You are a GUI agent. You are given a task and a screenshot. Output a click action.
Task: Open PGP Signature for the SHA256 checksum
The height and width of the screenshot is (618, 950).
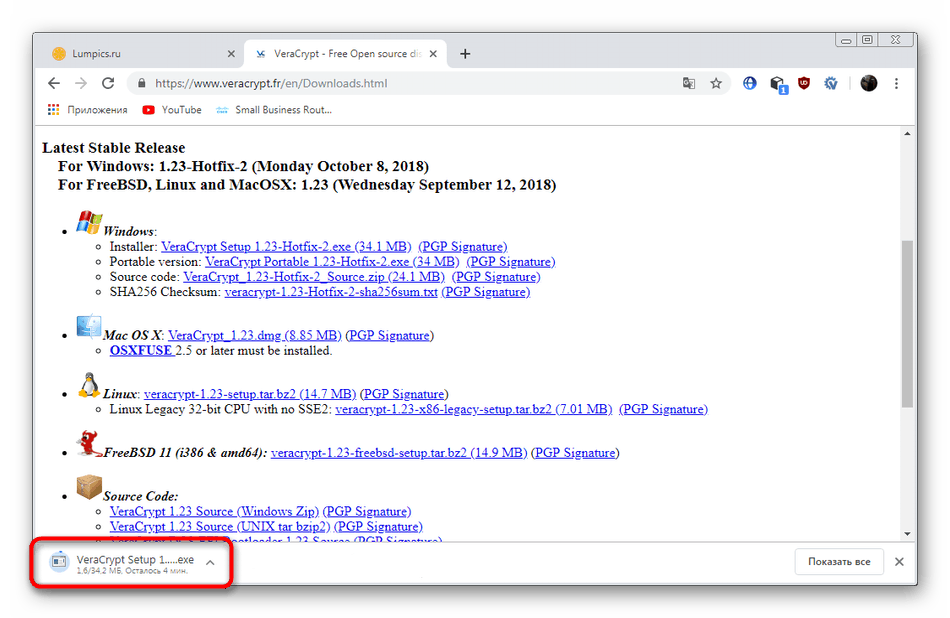click(x=486, y=293)
